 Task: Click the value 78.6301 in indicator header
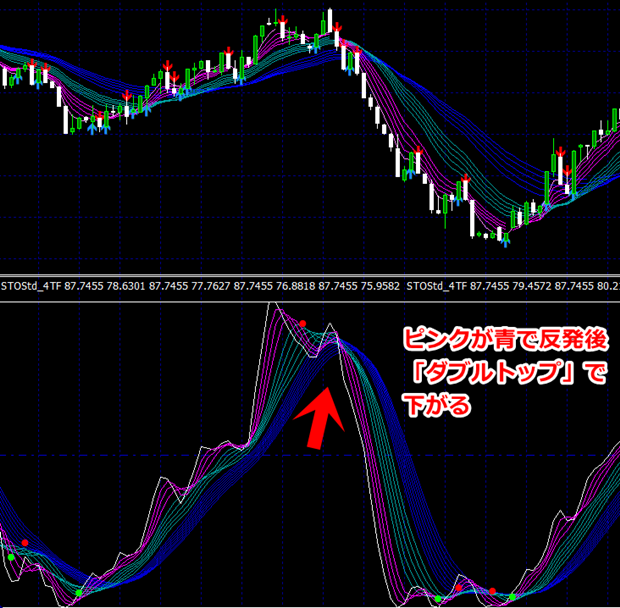(x=126, y=286)
